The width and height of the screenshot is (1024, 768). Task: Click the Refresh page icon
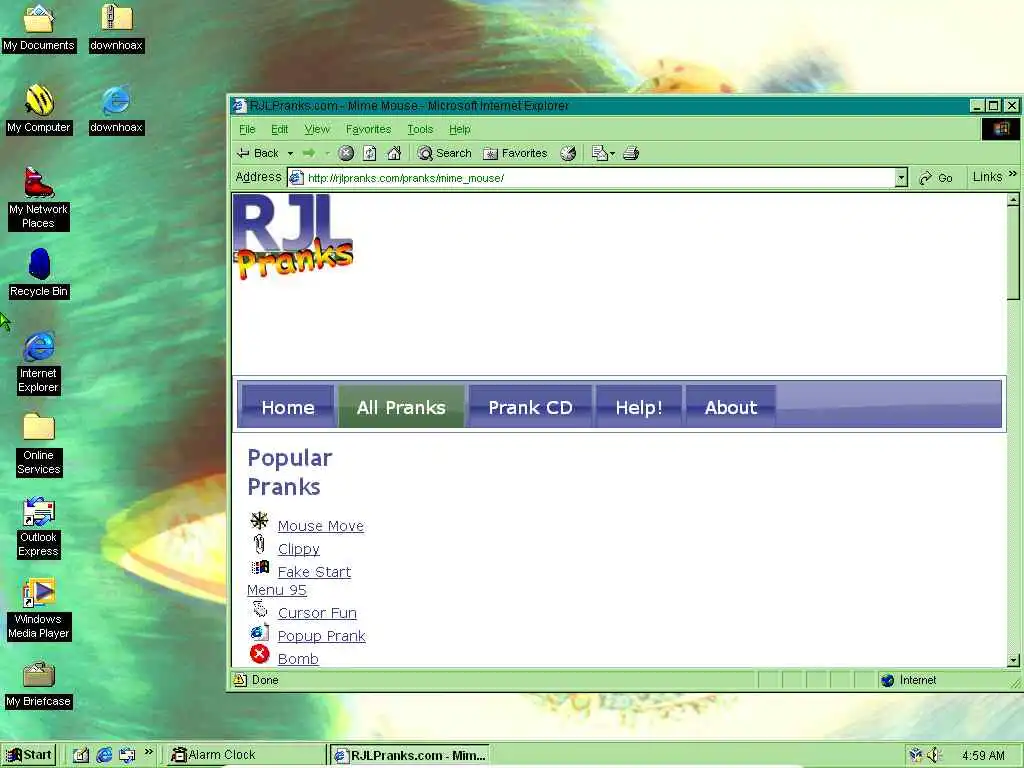(x=370, y=153)
